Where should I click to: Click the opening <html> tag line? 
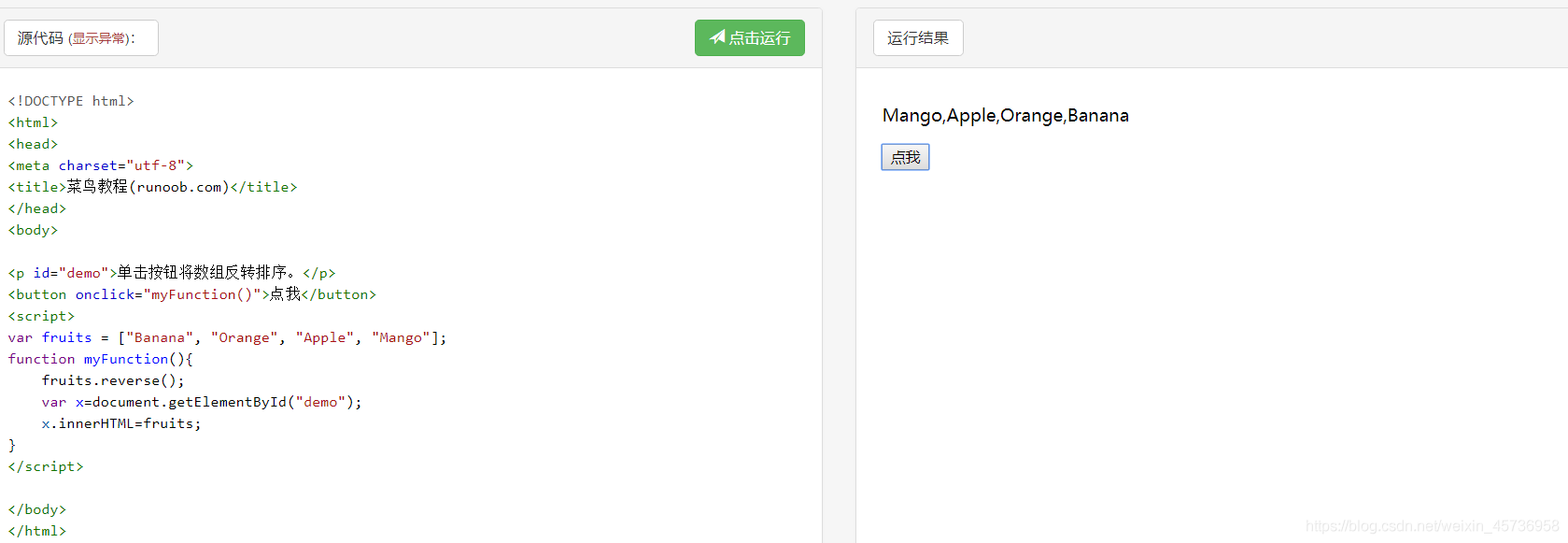(x=33, y=122)
